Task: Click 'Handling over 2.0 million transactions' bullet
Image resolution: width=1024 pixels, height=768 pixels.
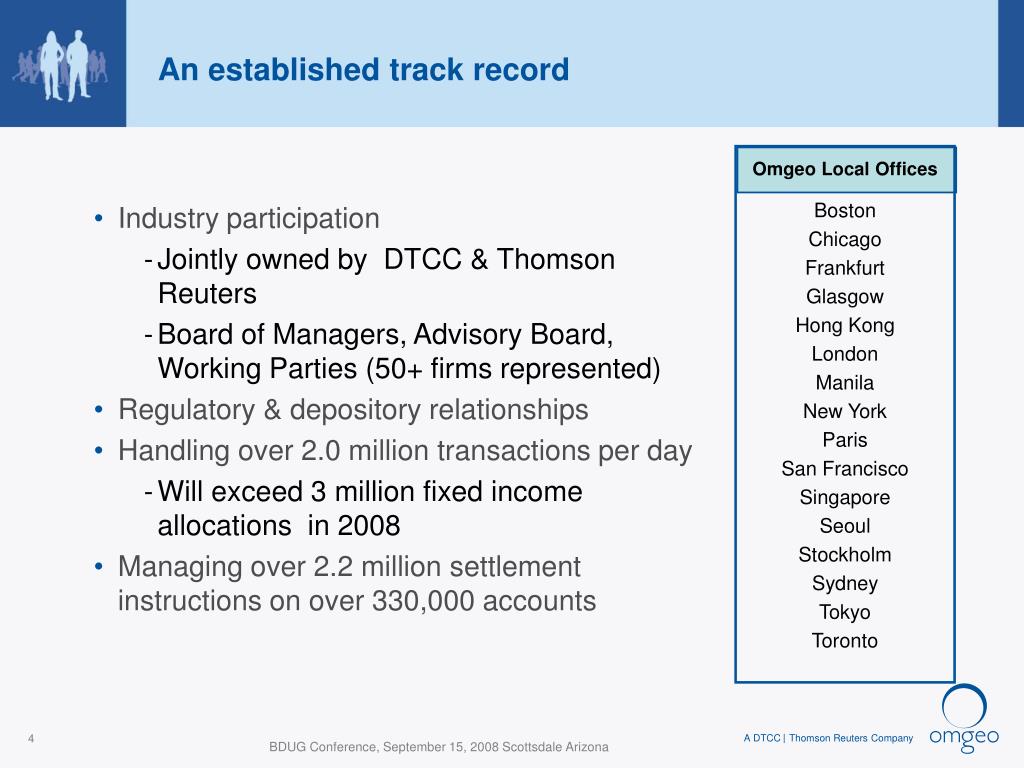Action: 405,451
